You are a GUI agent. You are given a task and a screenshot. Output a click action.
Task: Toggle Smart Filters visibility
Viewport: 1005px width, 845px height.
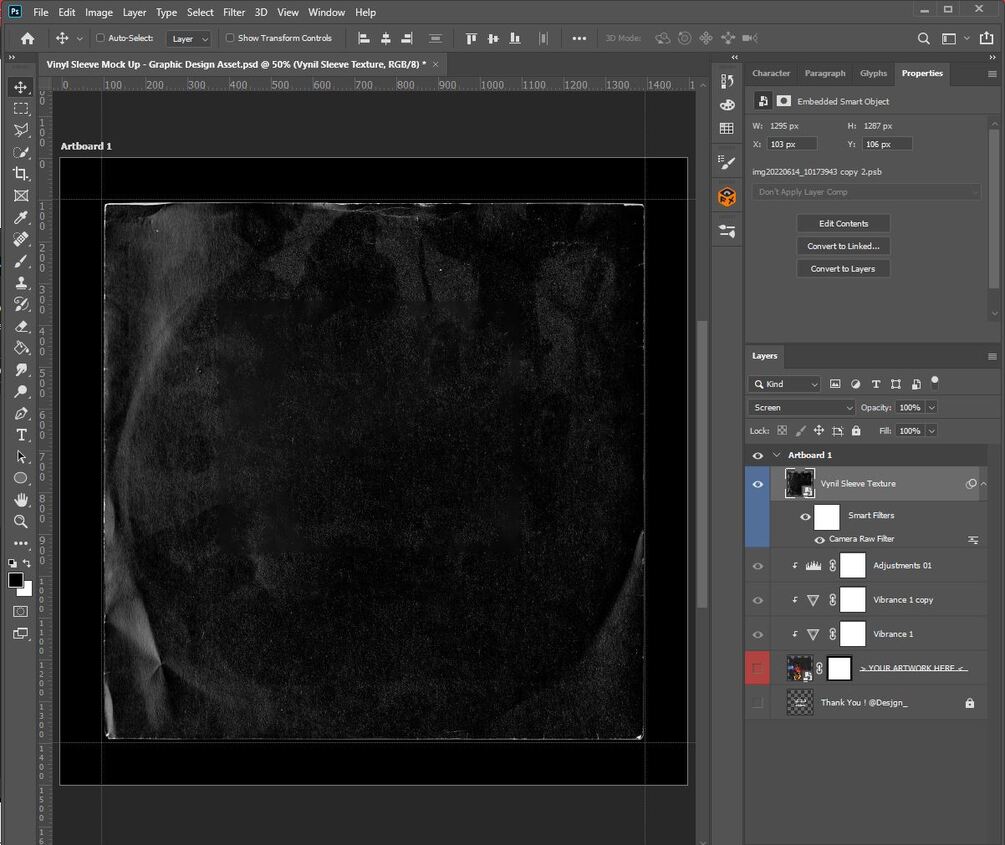click(x=805, y=517)
